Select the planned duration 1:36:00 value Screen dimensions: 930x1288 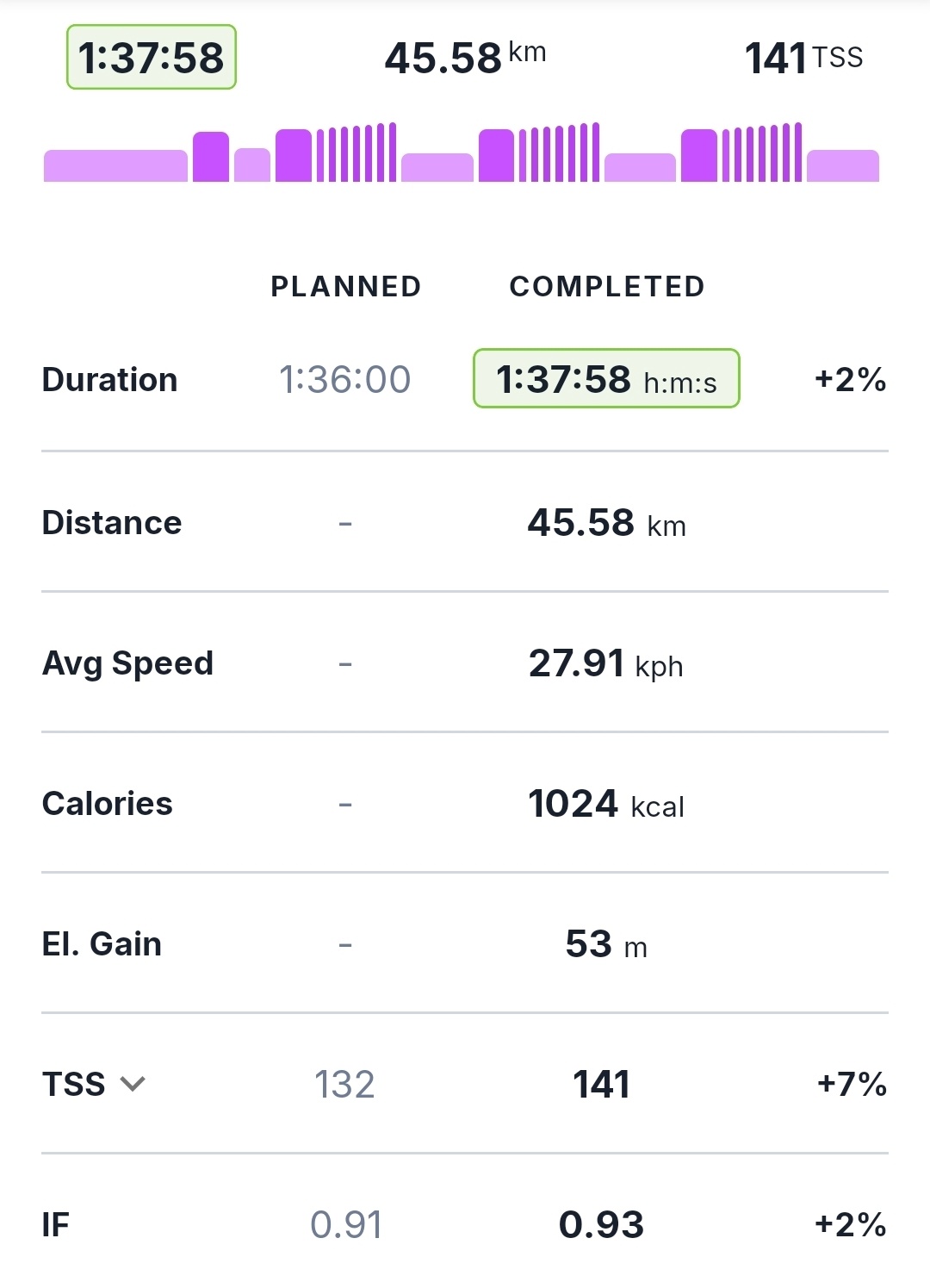344,379
